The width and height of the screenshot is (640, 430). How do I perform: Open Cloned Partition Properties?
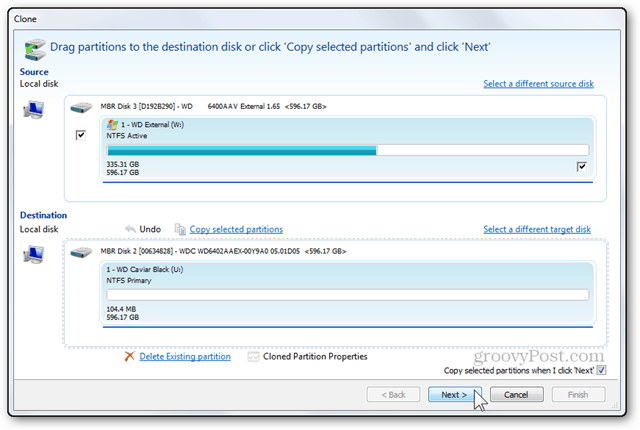pyautogui.click(x=315, y=357)
